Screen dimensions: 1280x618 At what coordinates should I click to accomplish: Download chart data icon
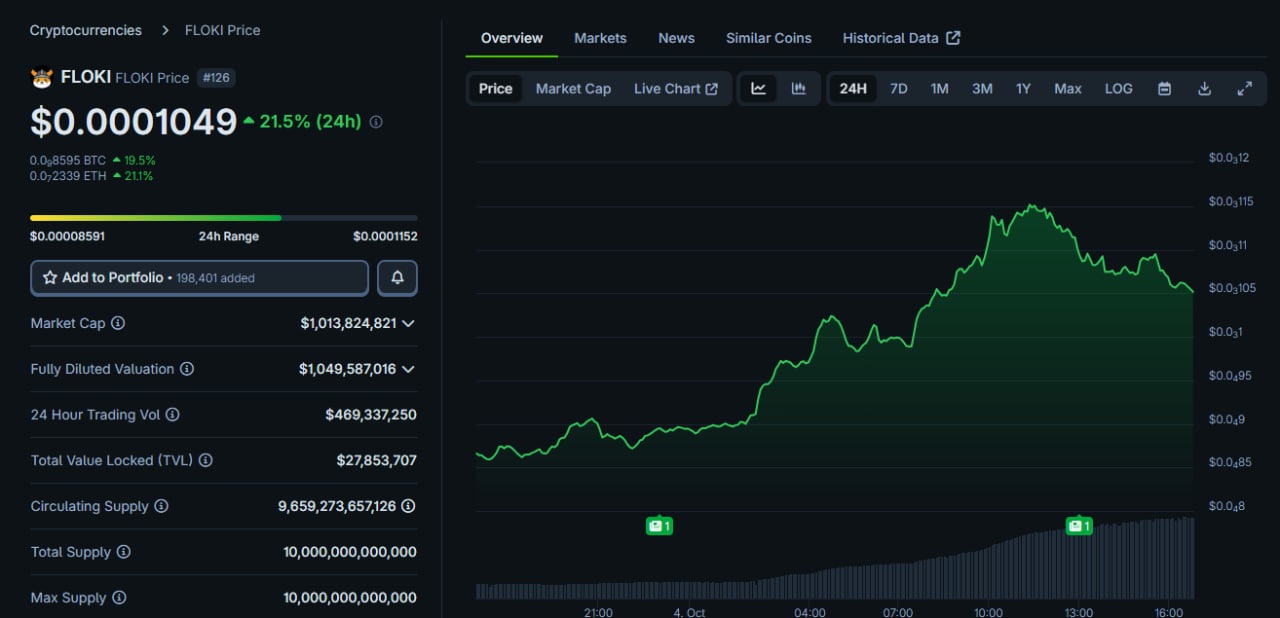click(x=1204, y=89)
